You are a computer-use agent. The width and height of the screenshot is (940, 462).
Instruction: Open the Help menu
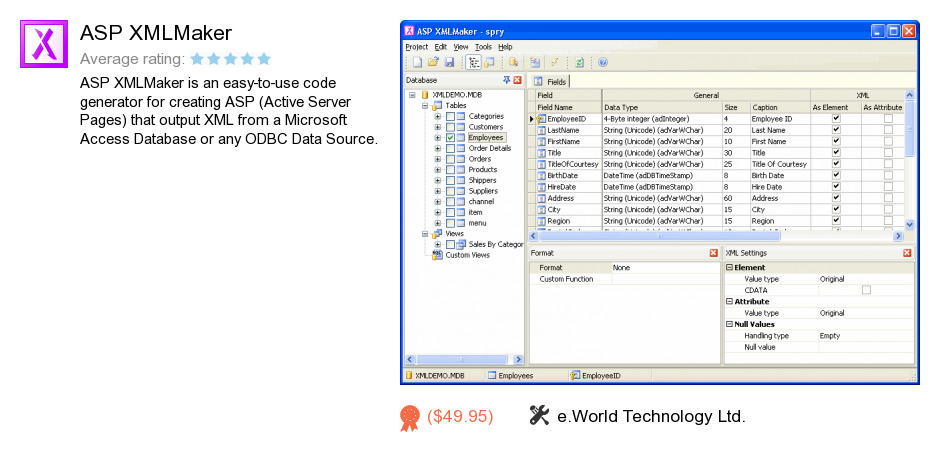click(x=505, y=47)
